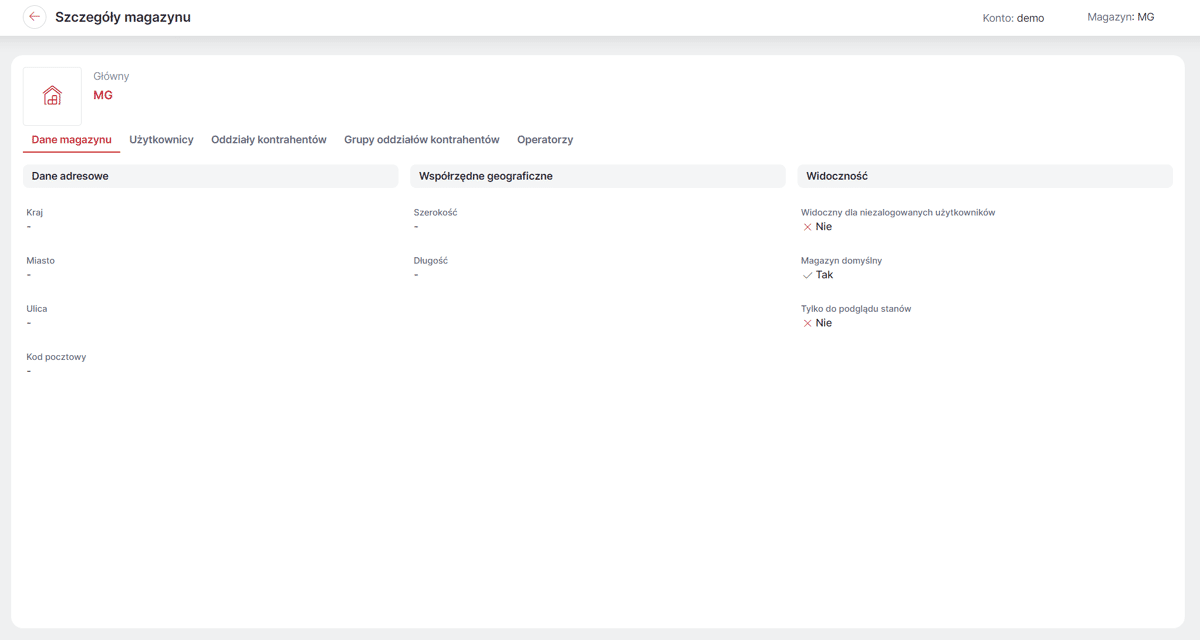The height and width of the screenshot is (640, 1200).
Task: Click the red warehouse icon thumbnail
Action: pos(52,96)
